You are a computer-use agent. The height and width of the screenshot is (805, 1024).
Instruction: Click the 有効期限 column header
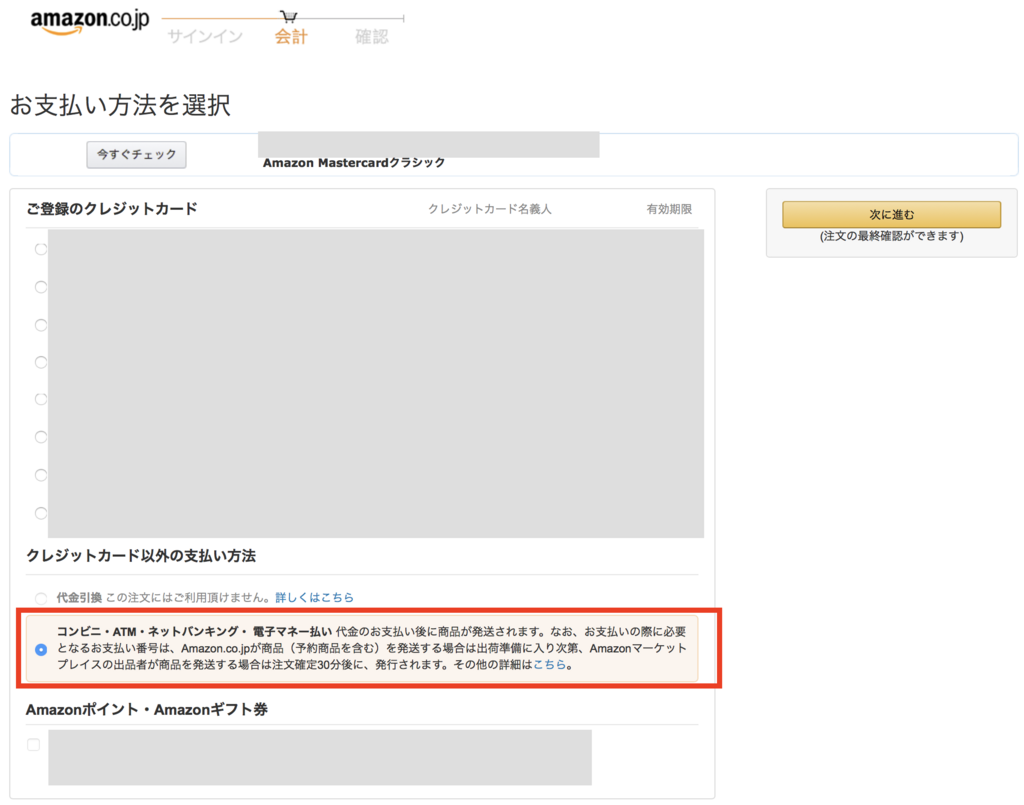click(x=669, y=209)
